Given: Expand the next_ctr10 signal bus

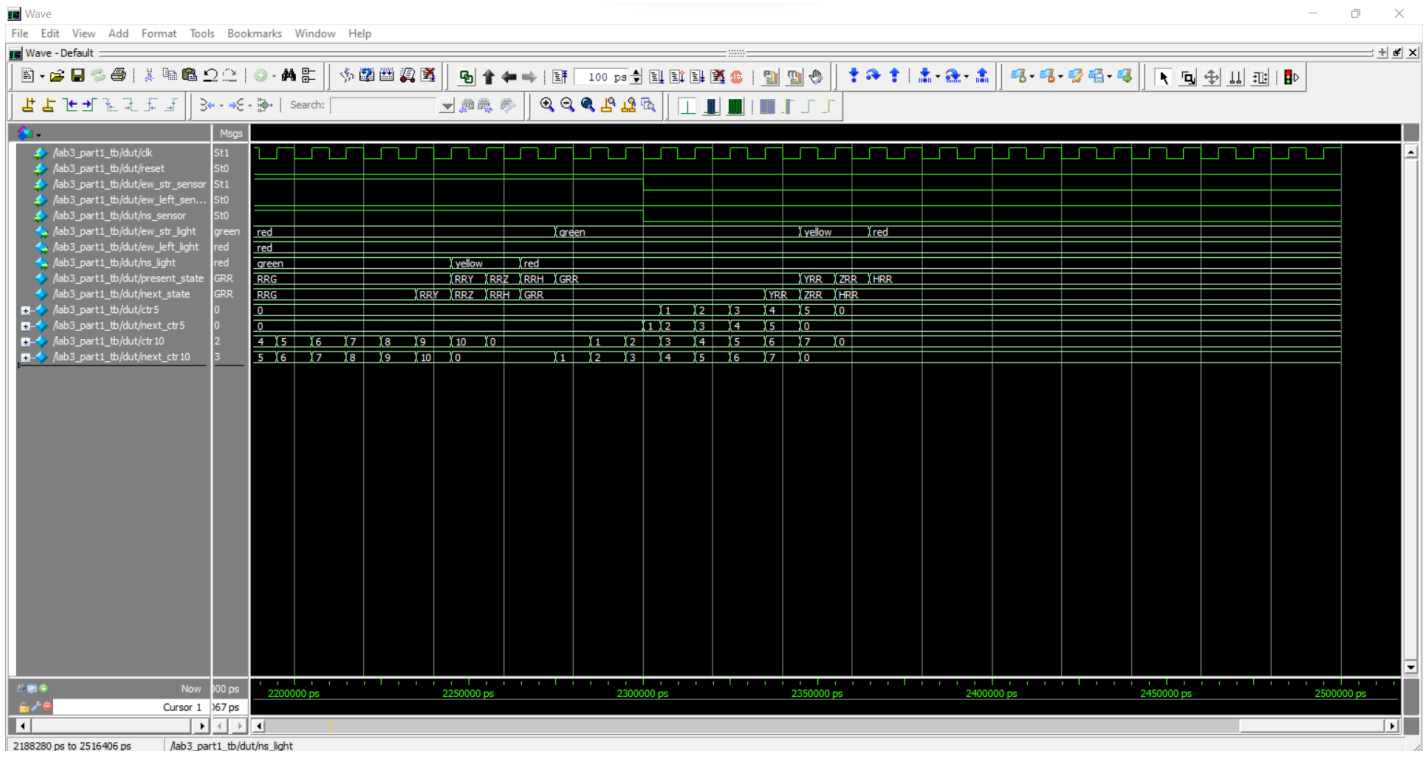Looking at the screenshot, I should coord(25,357).
